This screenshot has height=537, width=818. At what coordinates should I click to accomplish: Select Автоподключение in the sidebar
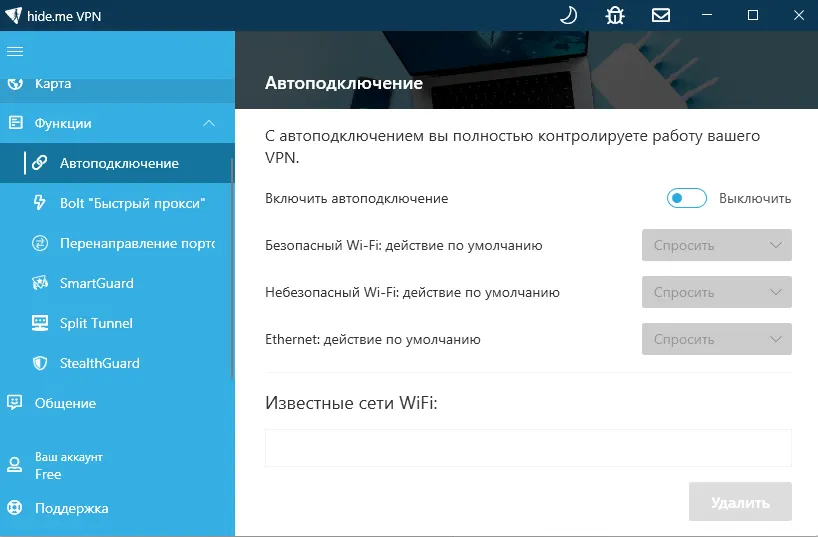point(117,163)
